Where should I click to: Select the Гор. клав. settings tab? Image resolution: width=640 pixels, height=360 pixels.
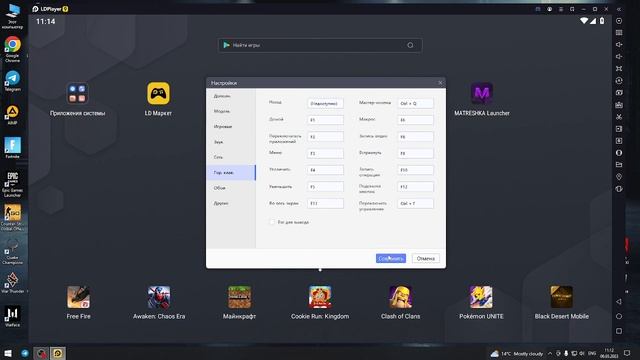pyautogui.click(x=231, y=173)
